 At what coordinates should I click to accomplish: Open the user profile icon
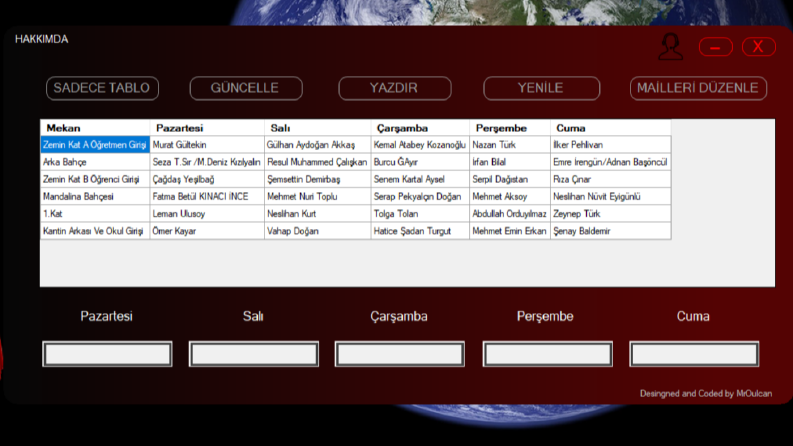click(671, 47)
